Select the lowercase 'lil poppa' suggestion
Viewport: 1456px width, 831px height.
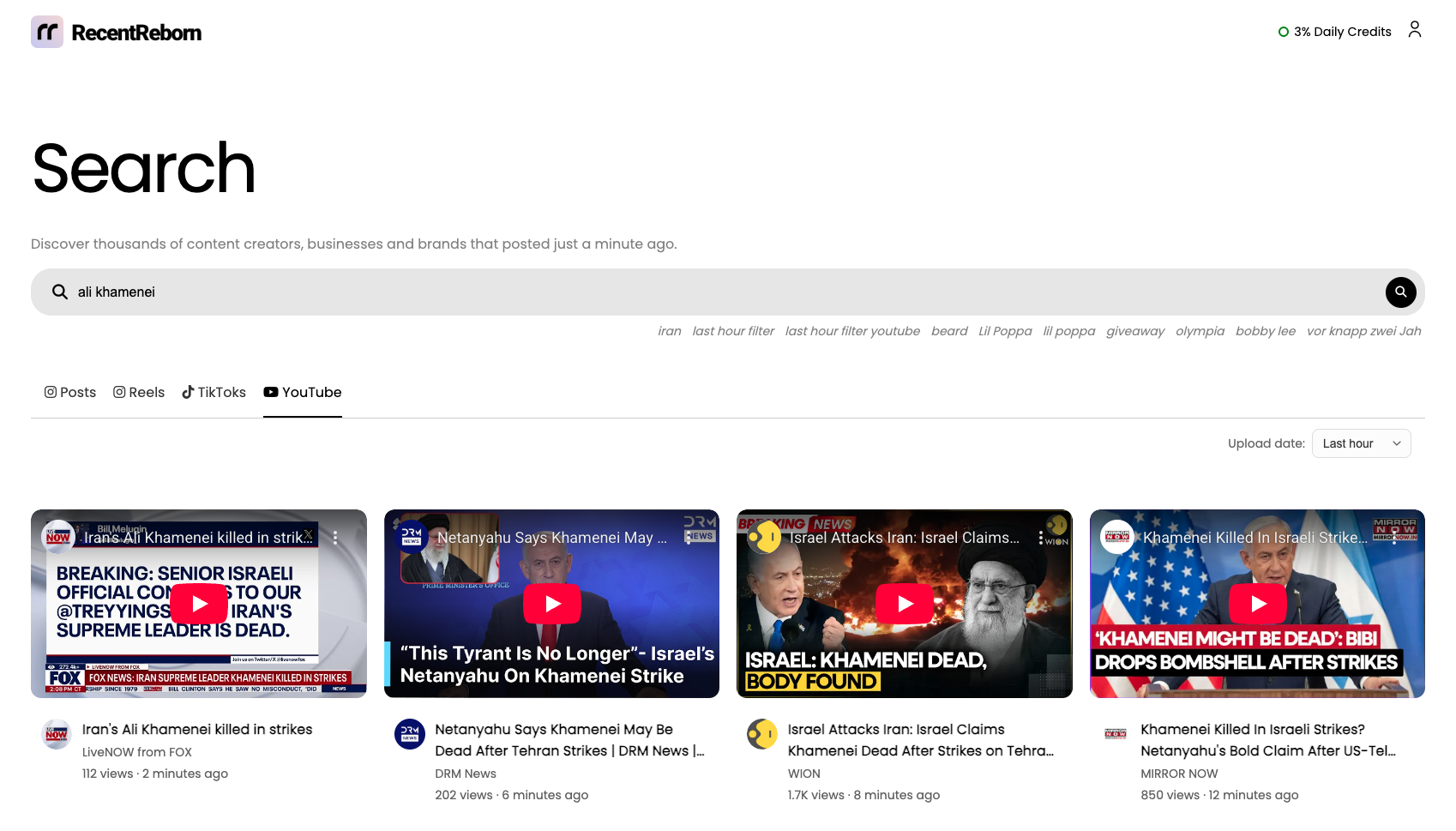1069,331
